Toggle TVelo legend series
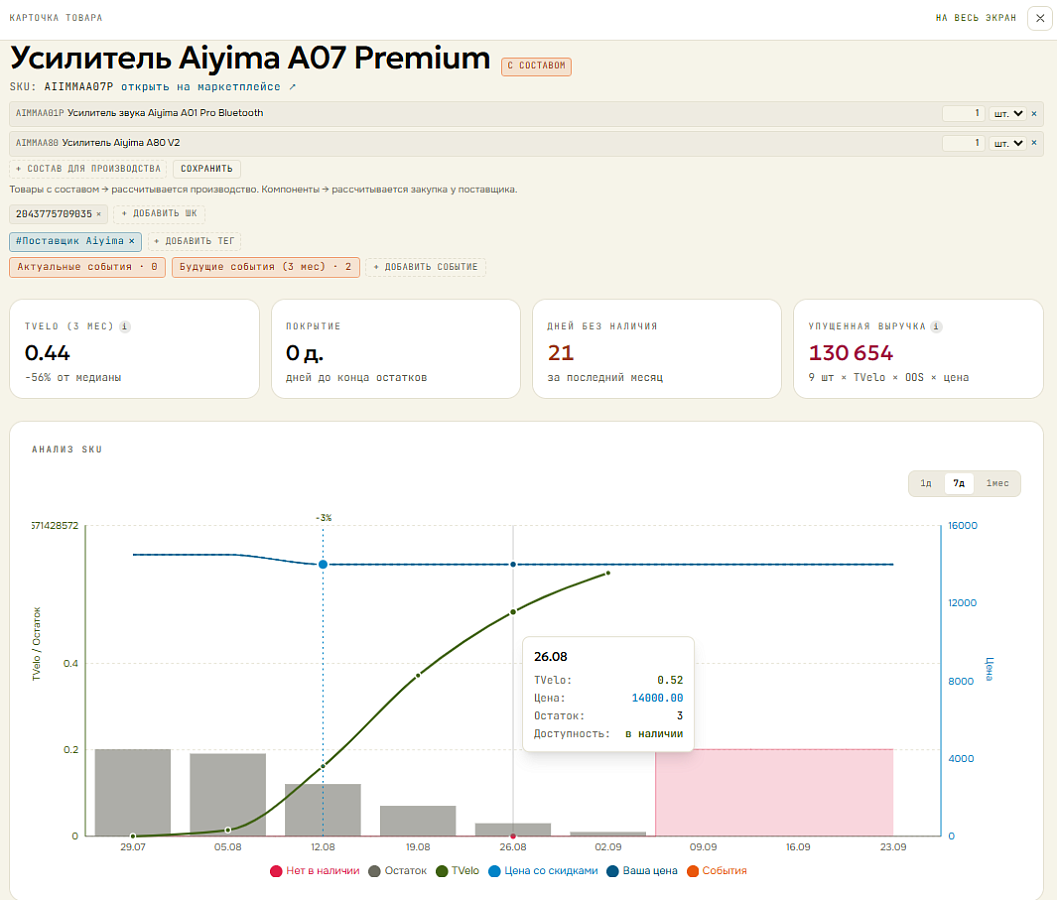This screenshot has width=1057, height=900. 457,871
